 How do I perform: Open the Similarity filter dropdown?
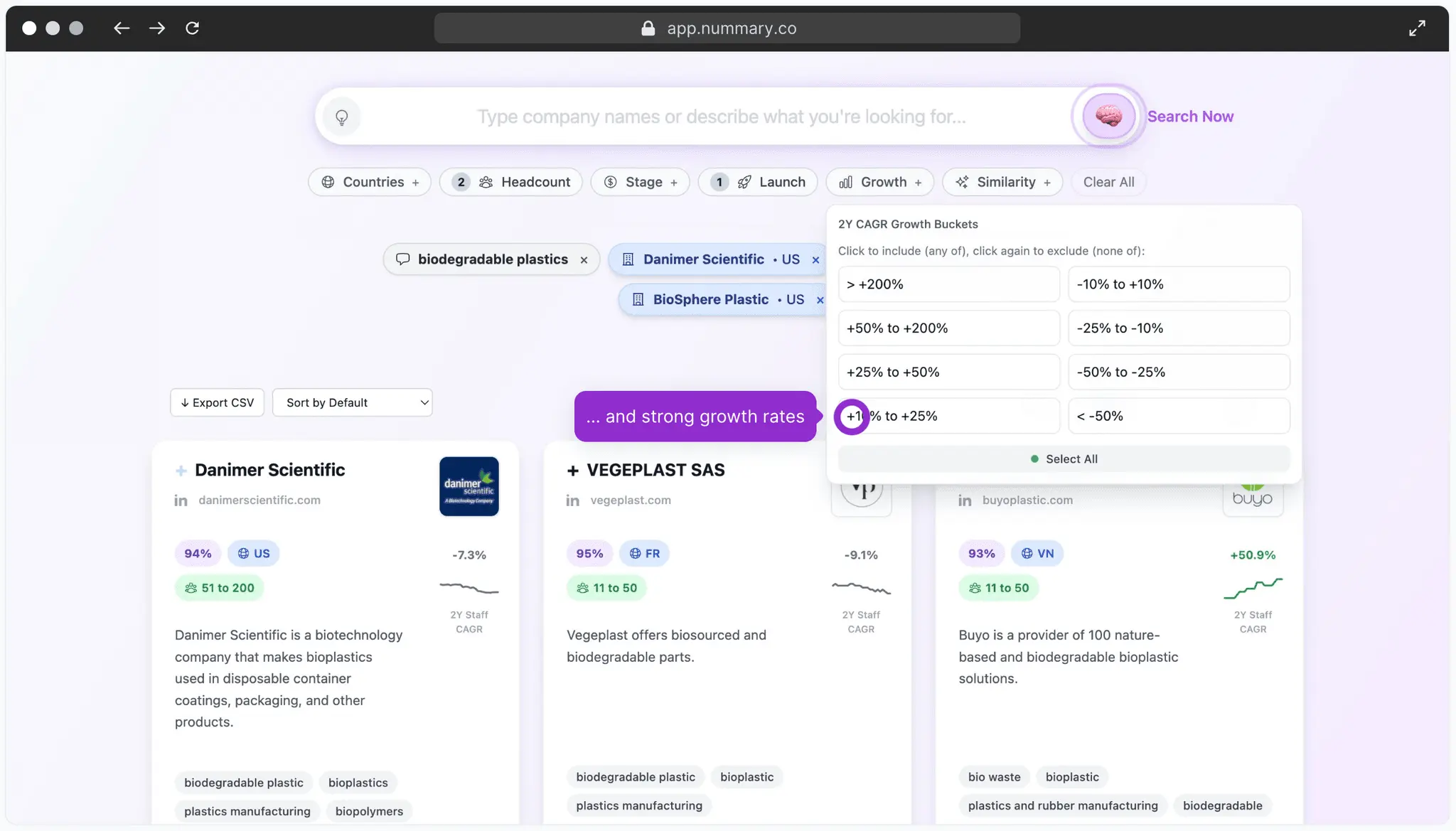click(x=1002, y=182)
